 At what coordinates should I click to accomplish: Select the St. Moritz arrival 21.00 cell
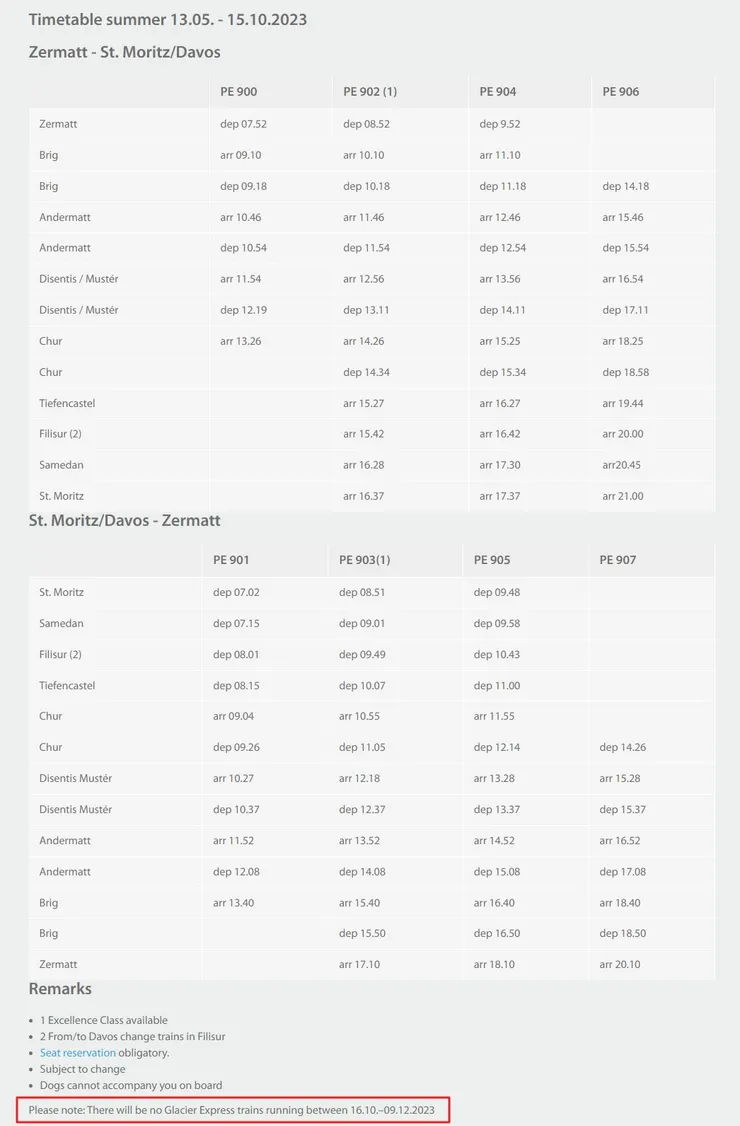click(x=623, y=496)
